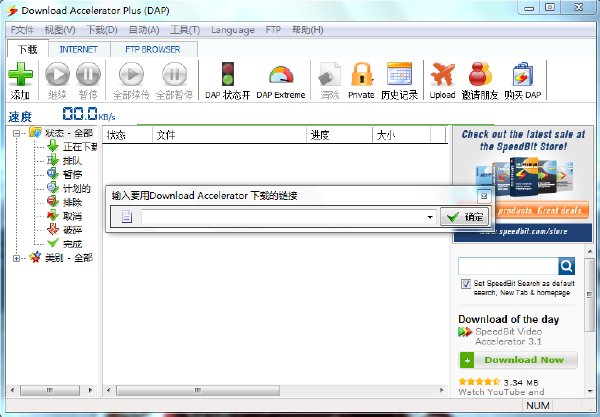
Task: Open the Language menu
Action: pos(233,30)
